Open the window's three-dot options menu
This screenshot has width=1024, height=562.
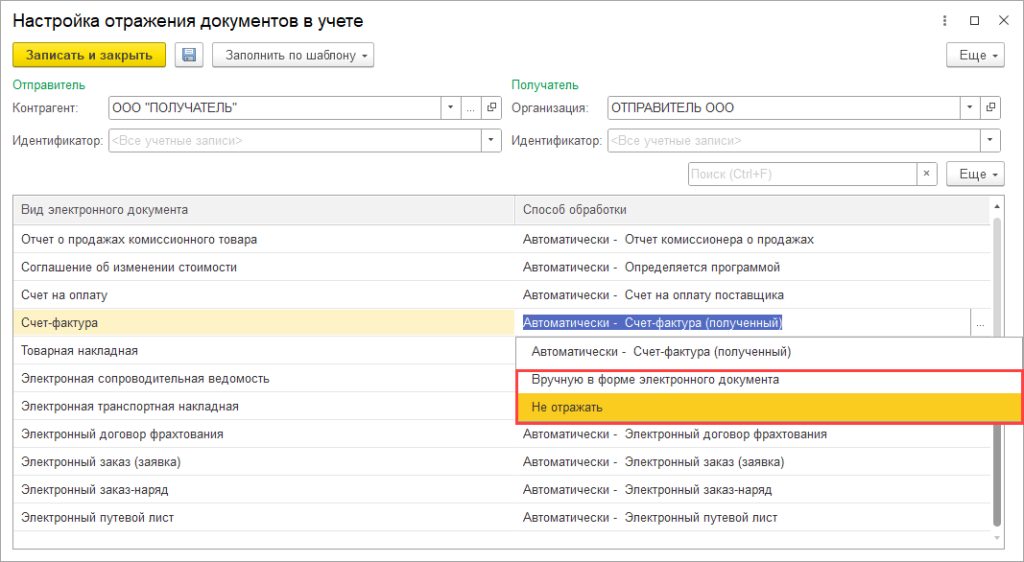point(945,20)
